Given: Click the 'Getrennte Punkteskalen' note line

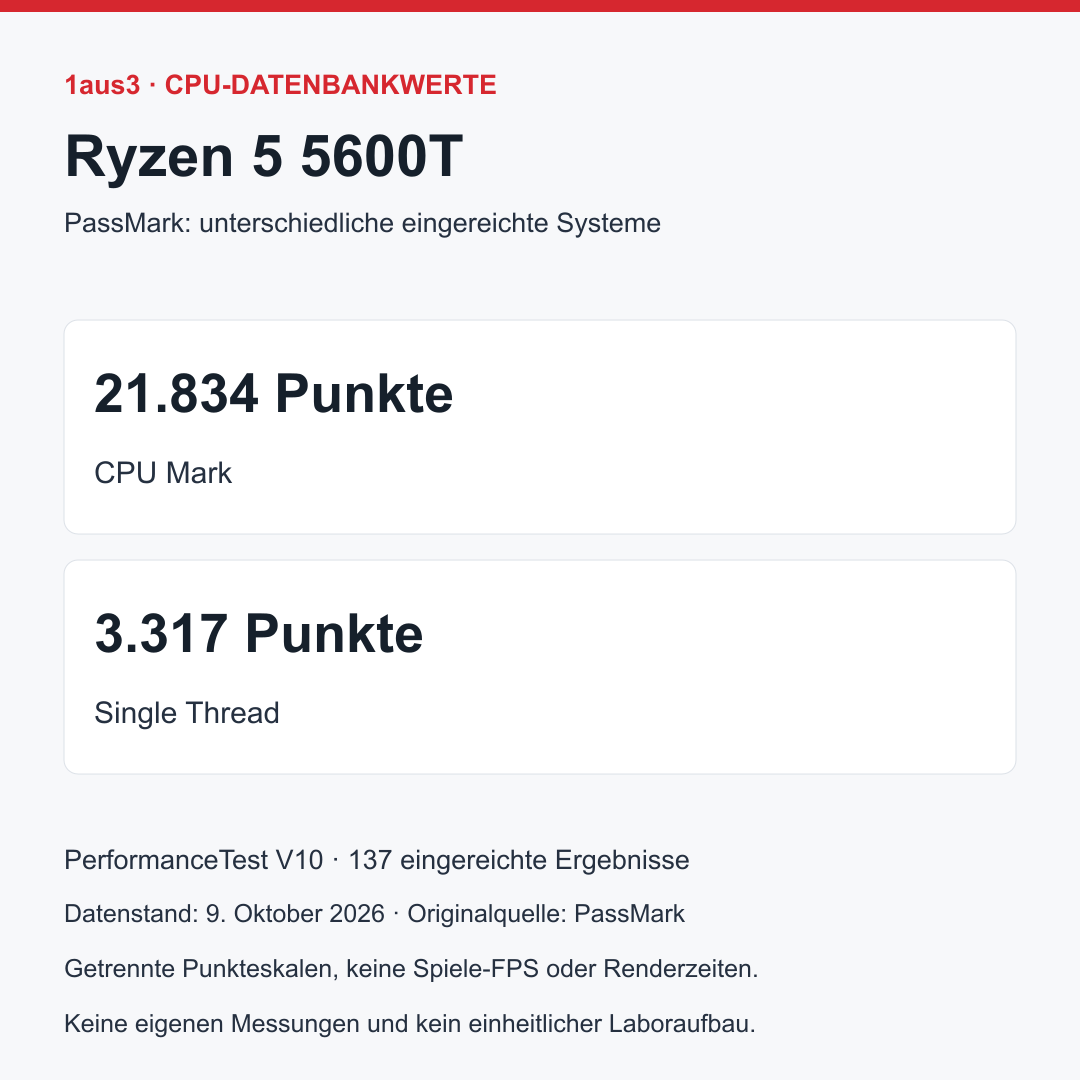Looking at the screenshot, I should coord(411,969).
